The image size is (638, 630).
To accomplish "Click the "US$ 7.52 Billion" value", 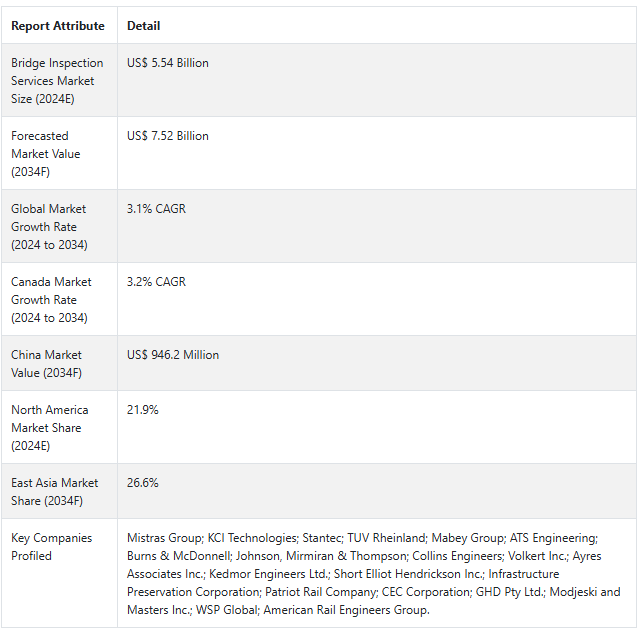I will (x=168, y=136).
